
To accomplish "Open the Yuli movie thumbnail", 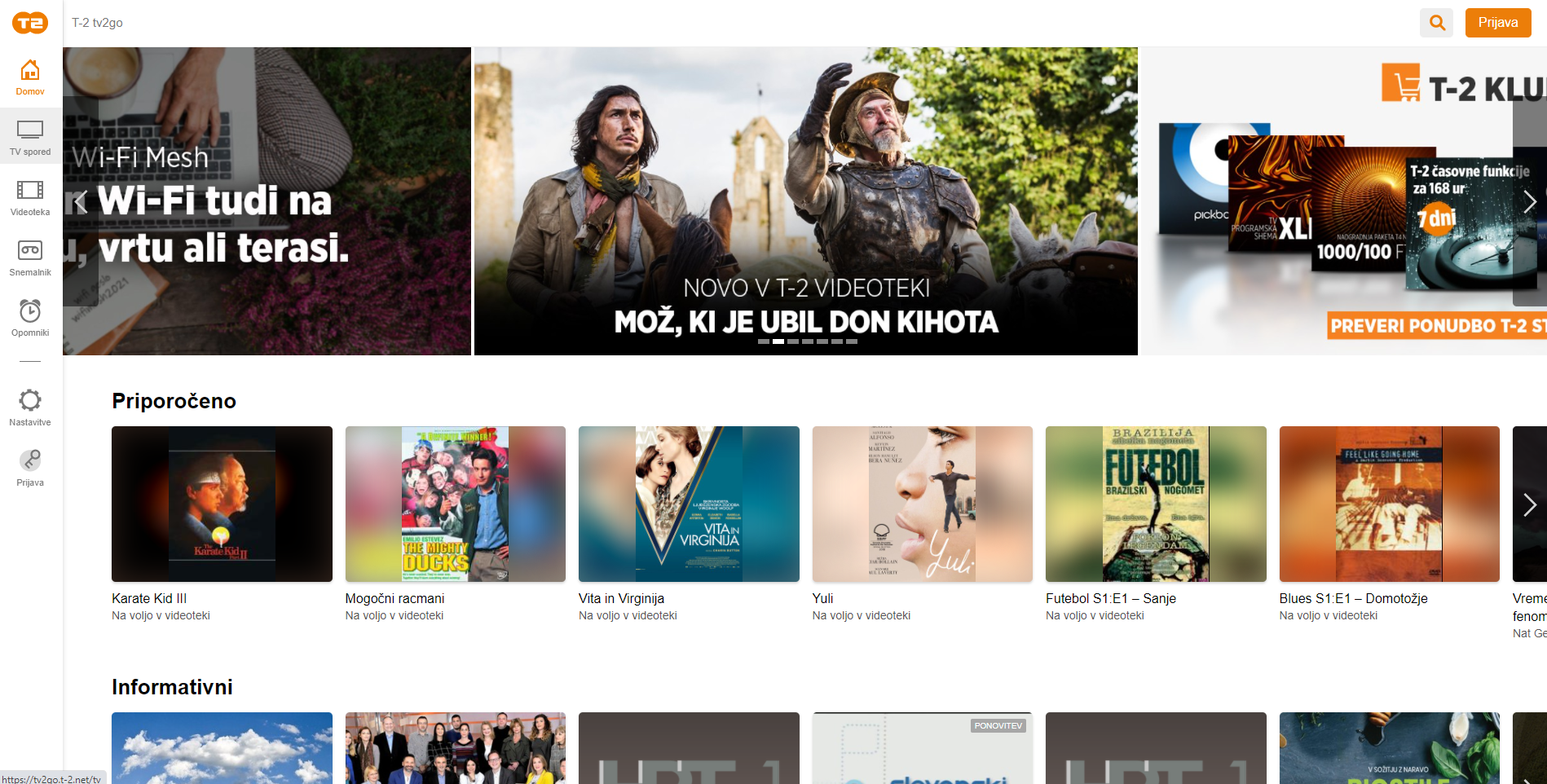I will click(922, 504).
